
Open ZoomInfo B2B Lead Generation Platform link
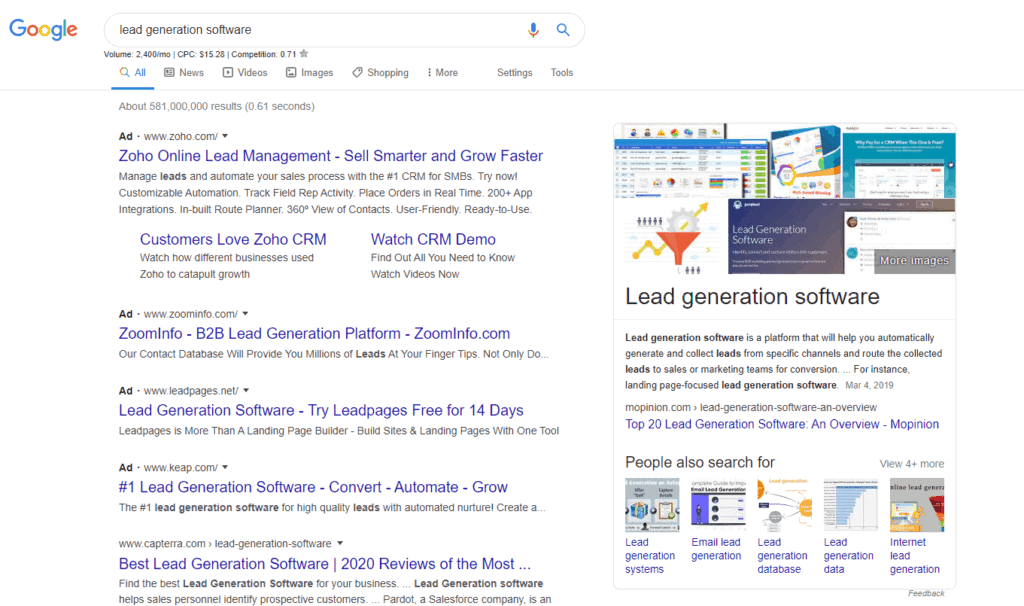point(314,334)
